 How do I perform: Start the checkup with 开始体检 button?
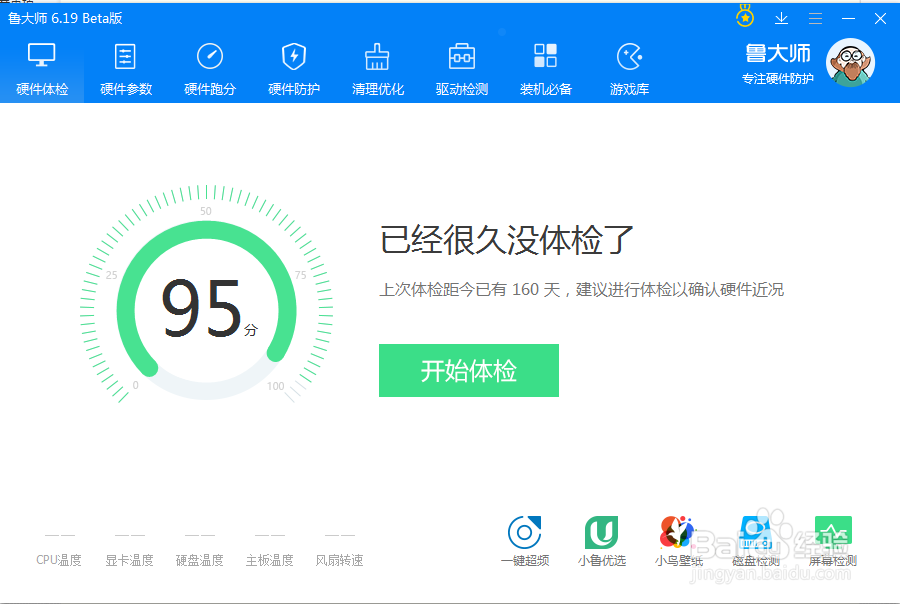point(468,370)
